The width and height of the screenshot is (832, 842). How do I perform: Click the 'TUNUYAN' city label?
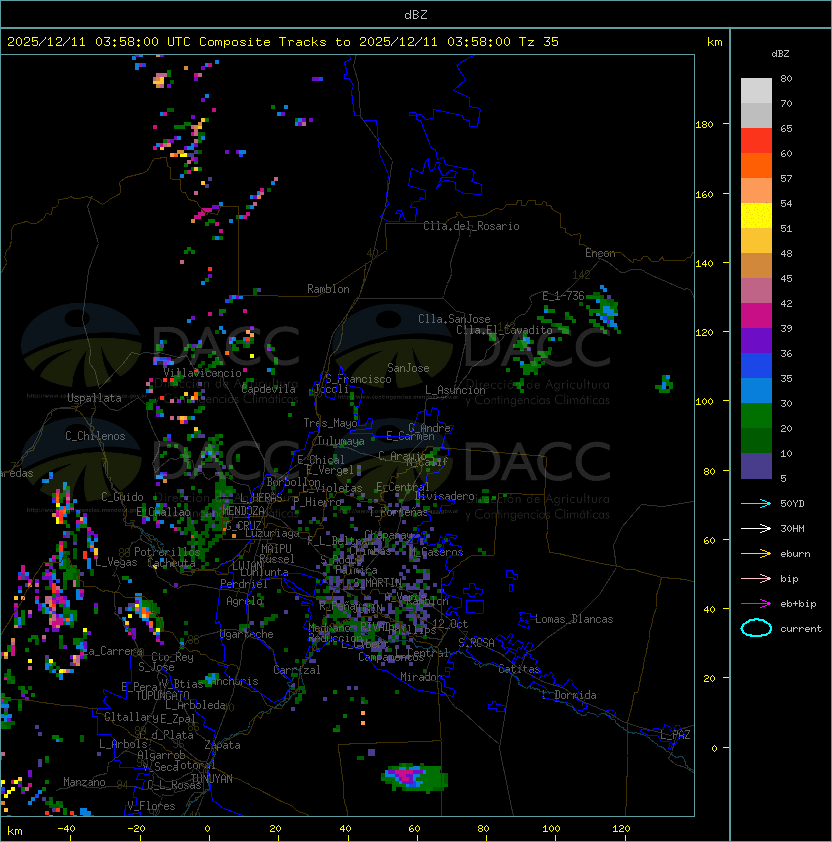(212, 778)
